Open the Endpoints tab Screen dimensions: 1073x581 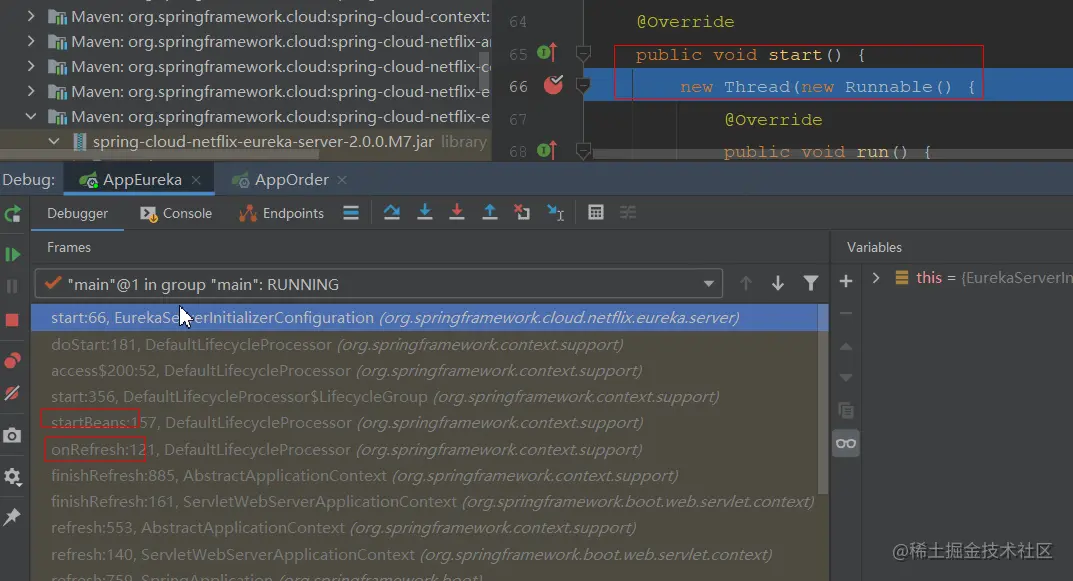coord(281,214)
